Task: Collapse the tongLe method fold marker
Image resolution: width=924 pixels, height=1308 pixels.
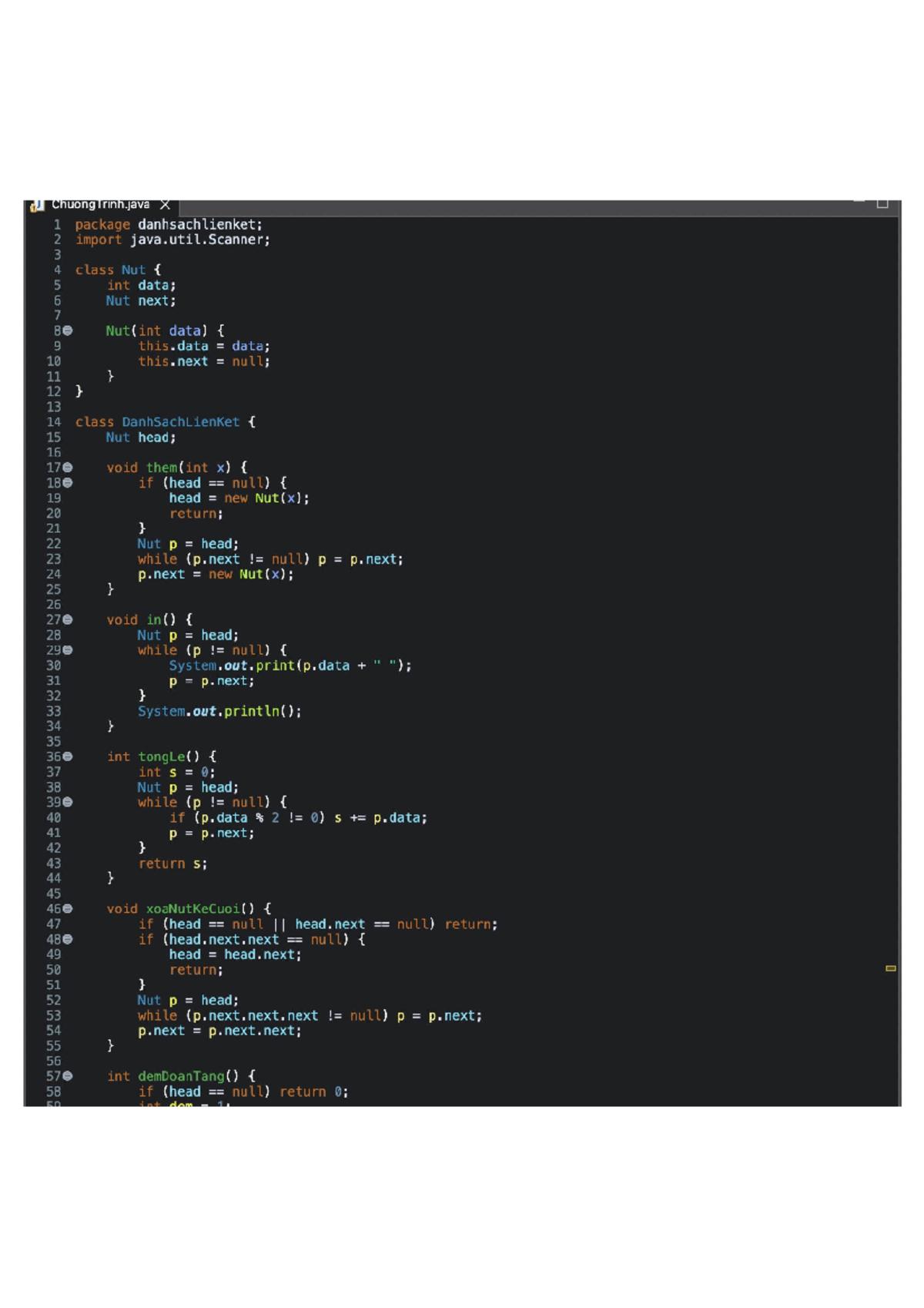Action: click(68, 756)
